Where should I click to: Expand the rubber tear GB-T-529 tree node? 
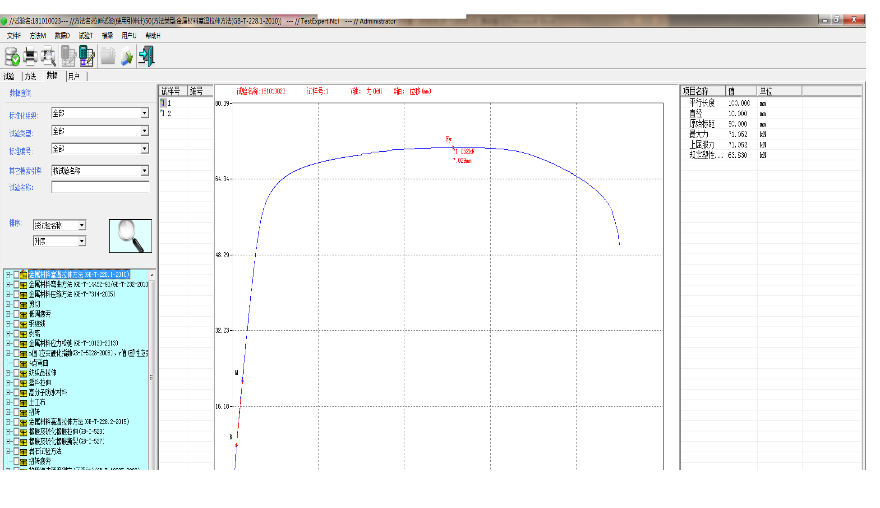(8, 441)
